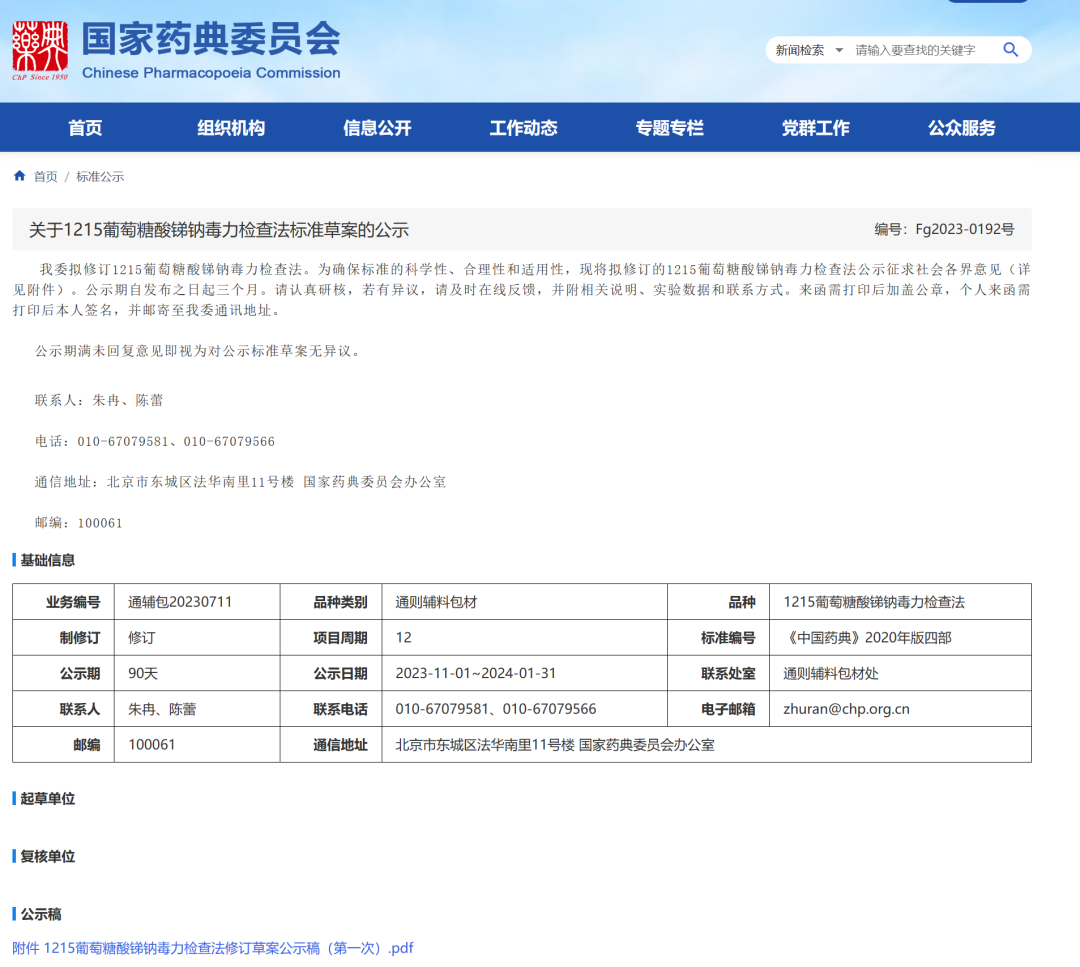Click the 基础信息 section heading
Image resolution: width=1080 pixels, height=967 pixels.
click(x=47, y=560)
